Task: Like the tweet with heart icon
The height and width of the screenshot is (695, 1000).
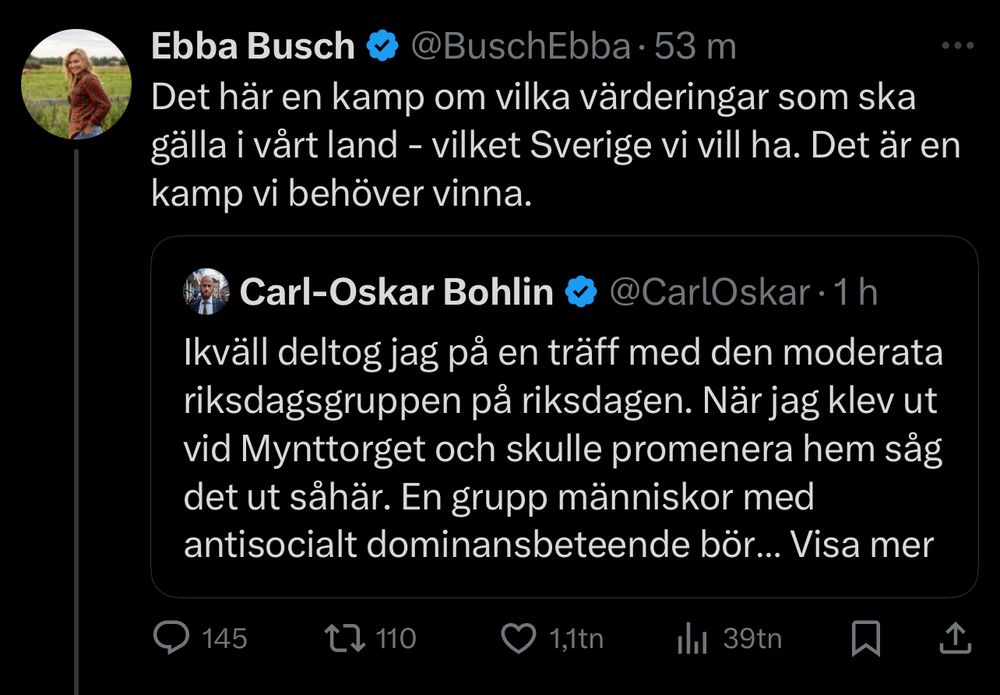Action: coord(518,638)
